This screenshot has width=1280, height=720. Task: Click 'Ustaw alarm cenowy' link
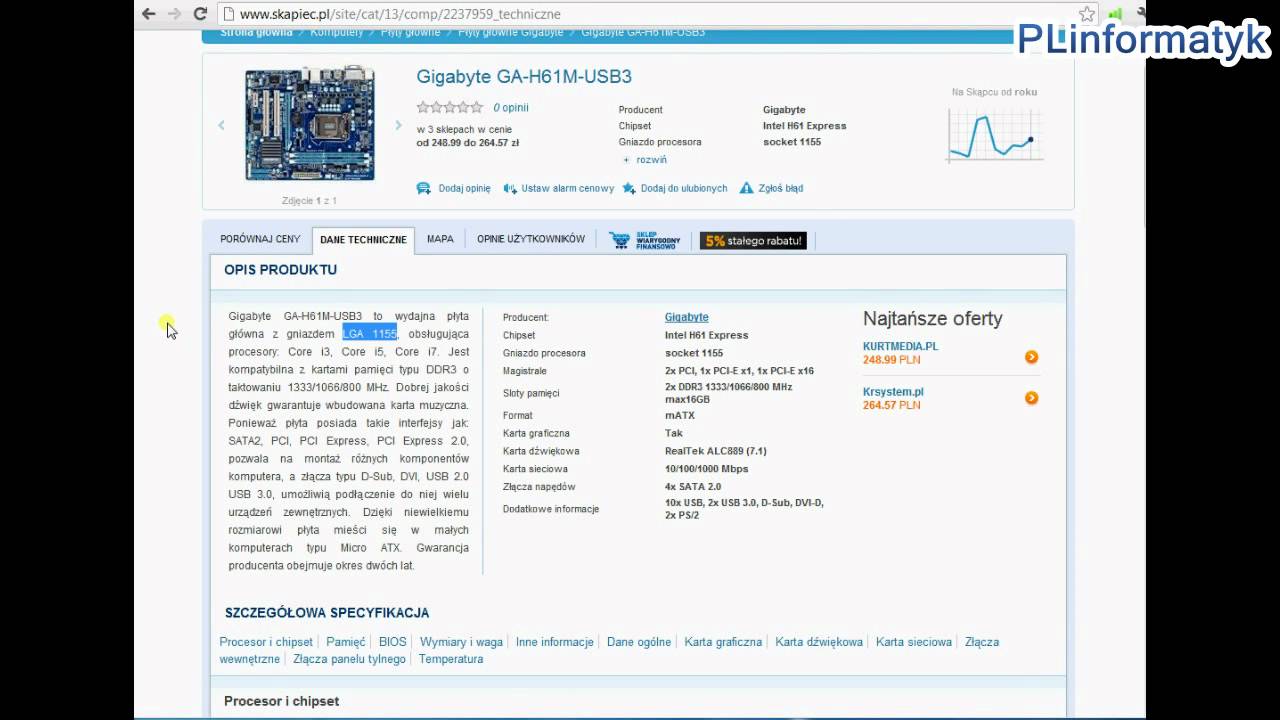click(x=567, y=188)
